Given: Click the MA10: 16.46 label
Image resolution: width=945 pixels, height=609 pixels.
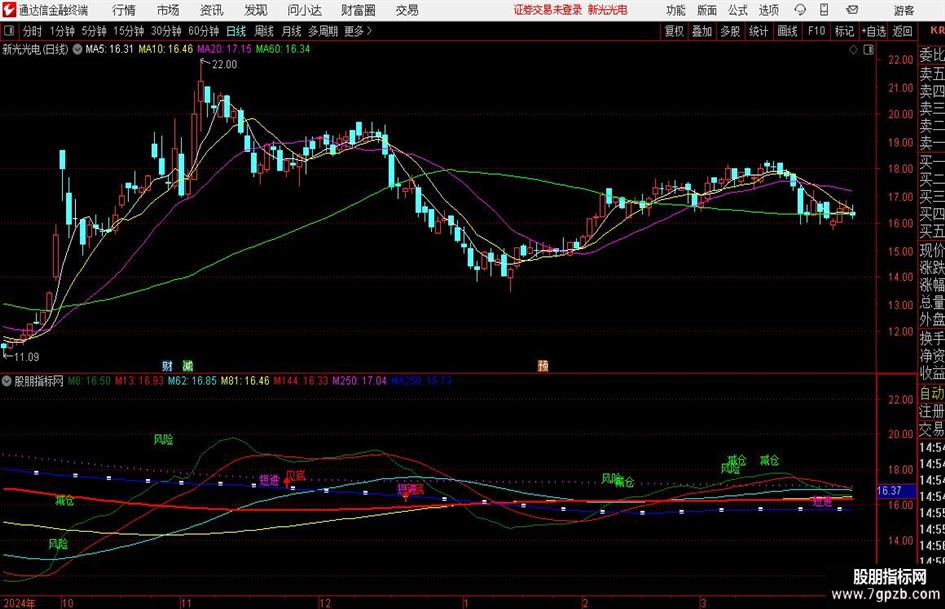Looking at the screenshot, I should pyautogui.click(x=166, y=49).
